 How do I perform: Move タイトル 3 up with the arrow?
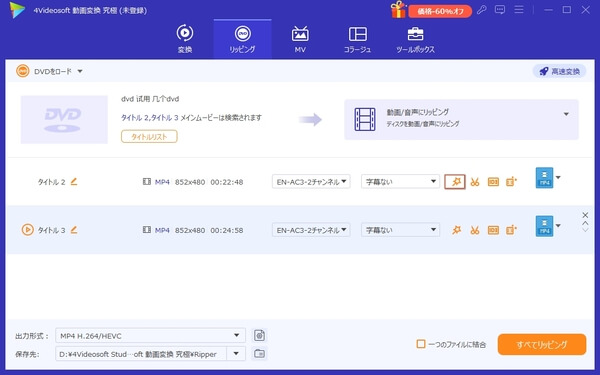[x=585, y=223]
